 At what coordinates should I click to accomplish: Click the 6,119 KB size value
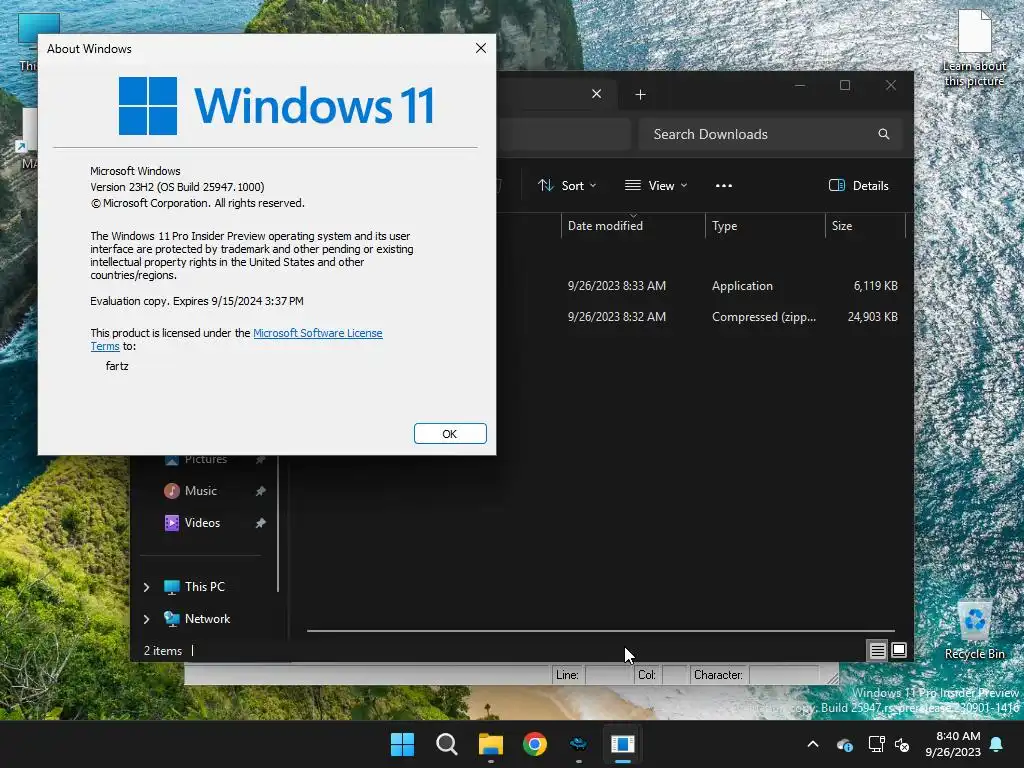[875, 286]
